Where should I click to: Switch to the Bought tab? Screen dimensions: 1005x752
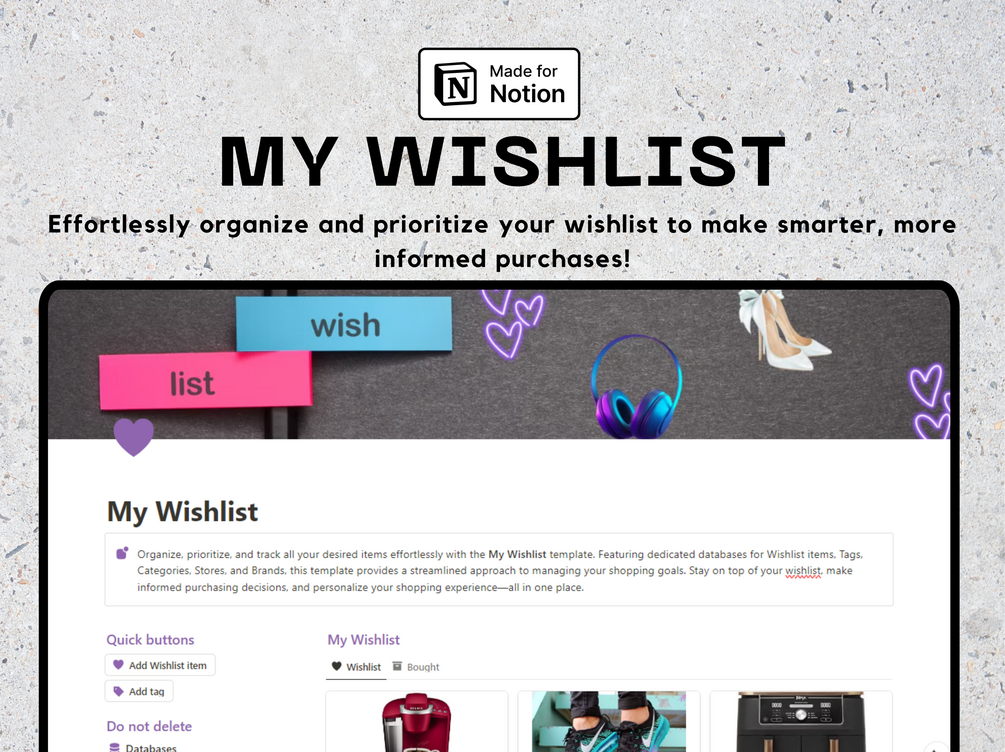click(x=416, y=667)
